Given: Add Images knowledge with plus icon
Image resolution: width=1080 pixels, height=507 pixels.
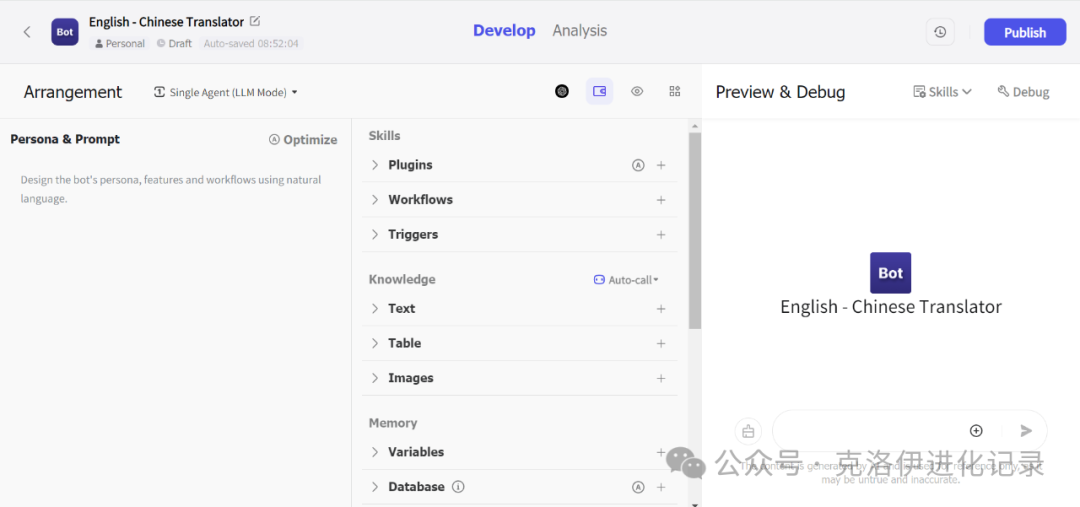Looking at the screenshot, I should [x=661, y=378].
